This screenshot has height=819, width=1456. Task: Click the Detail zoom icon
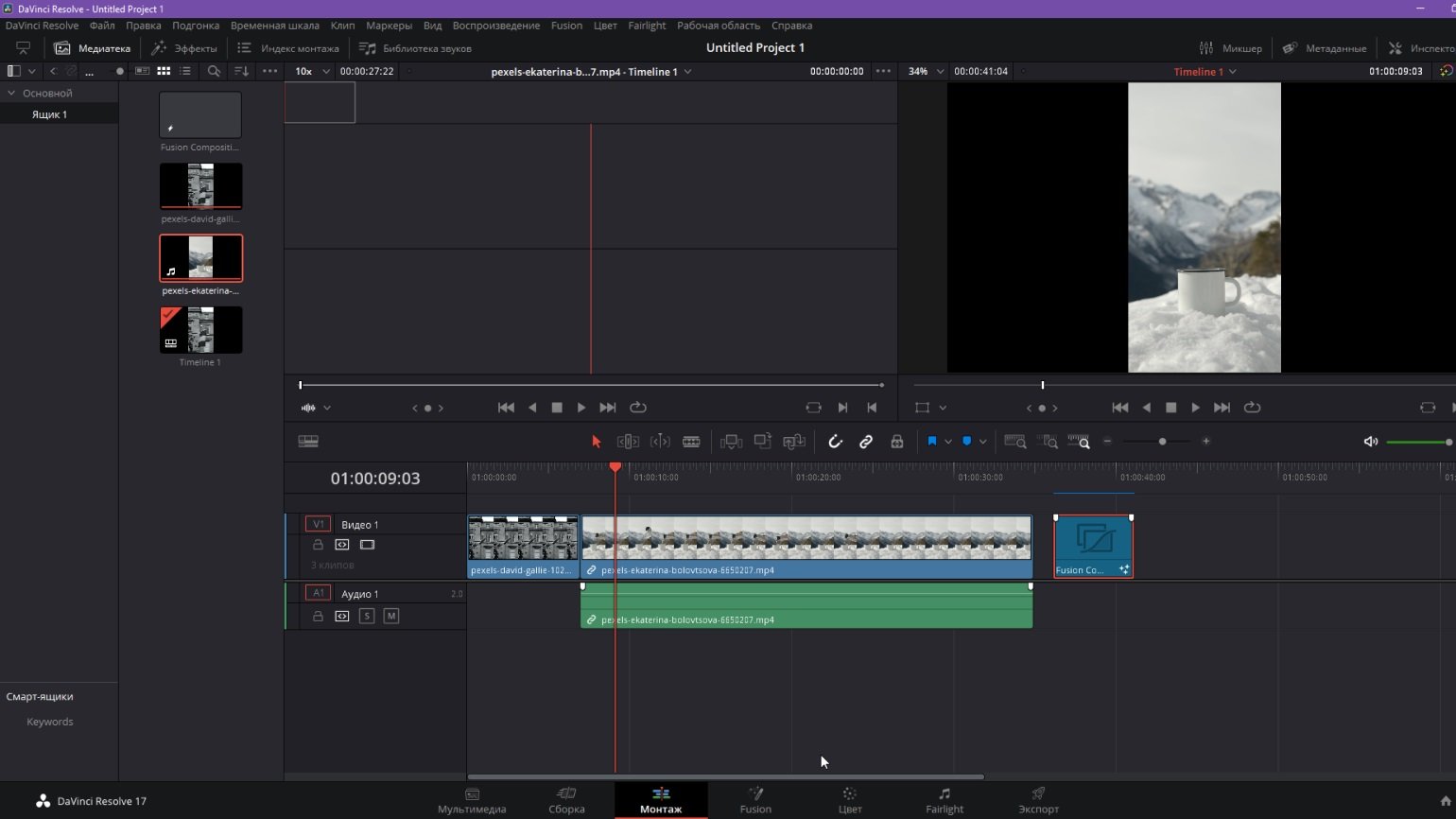click(1048, 442)
